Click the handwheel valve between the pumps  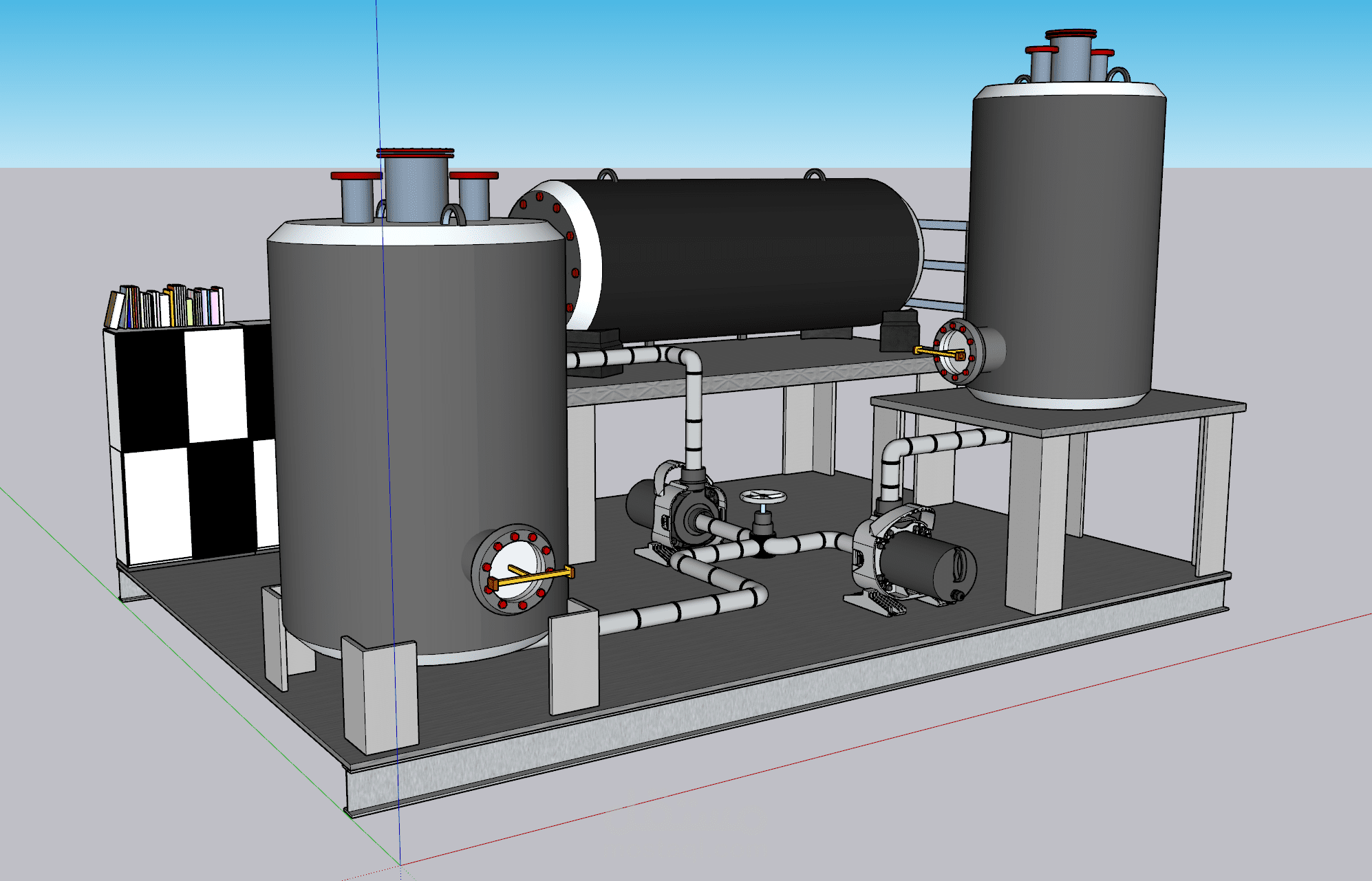pos(762,497)
